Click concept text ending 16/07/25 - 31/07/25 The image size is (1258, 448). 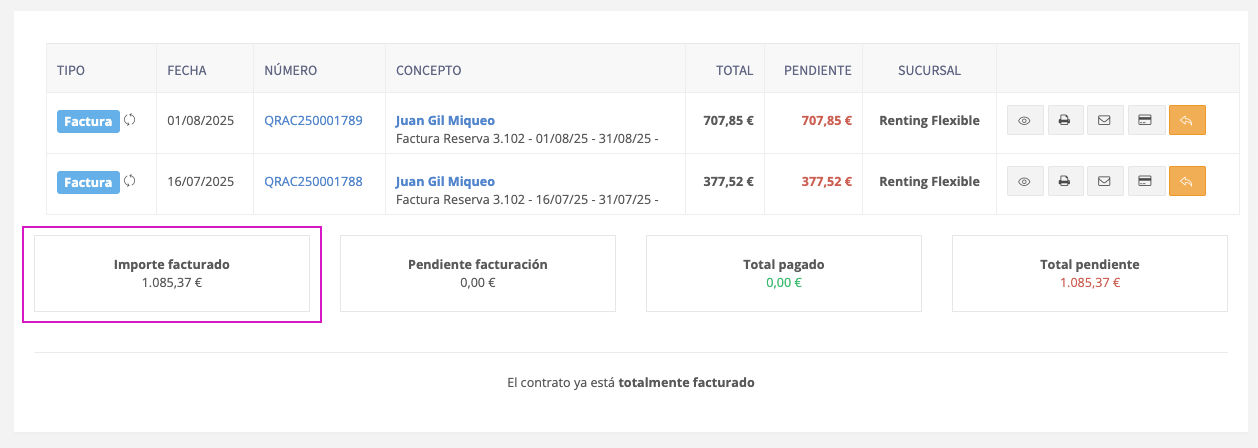(527, 199)
